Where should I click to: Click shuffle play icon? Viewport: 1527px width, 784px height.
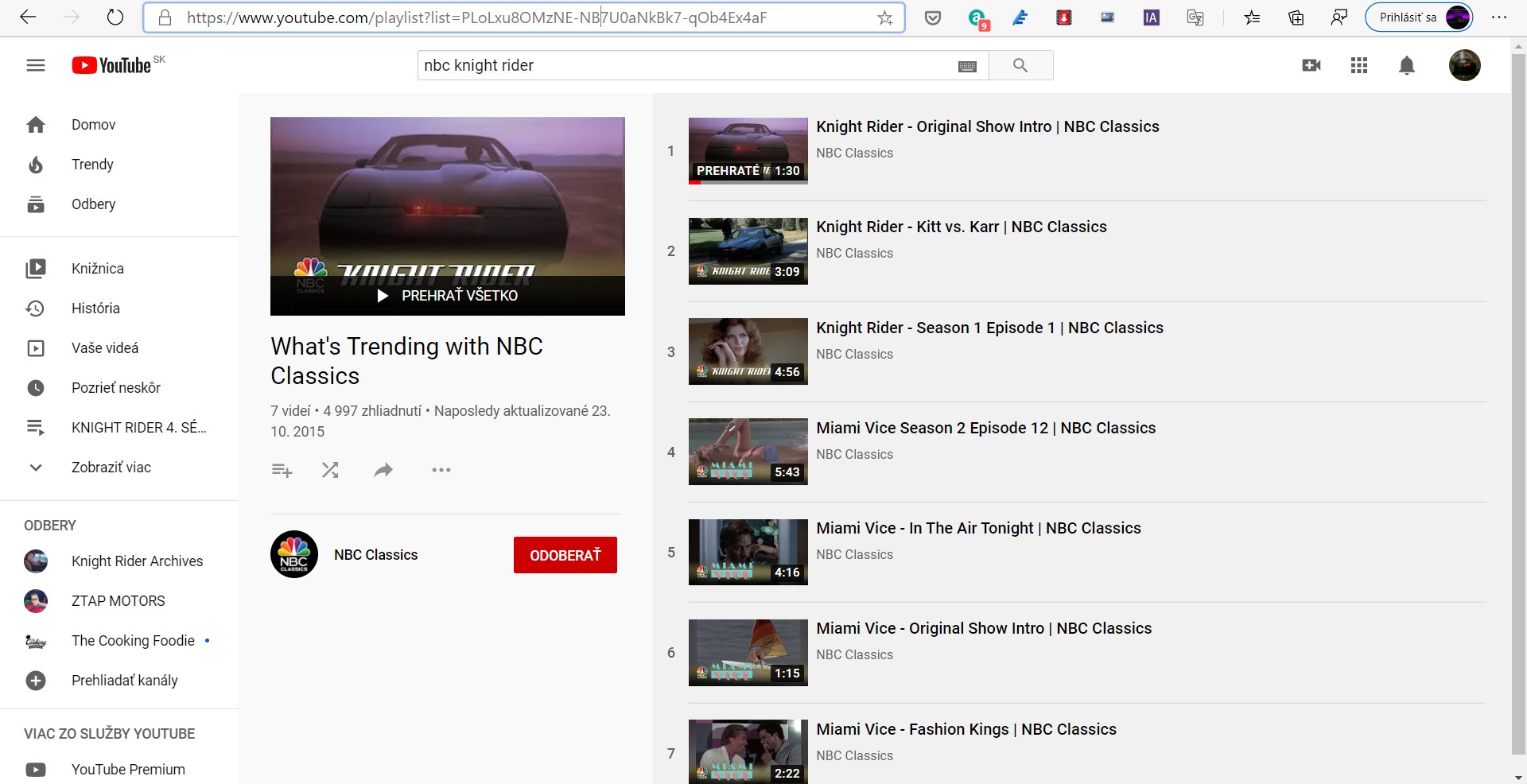(x=330, y=470)
